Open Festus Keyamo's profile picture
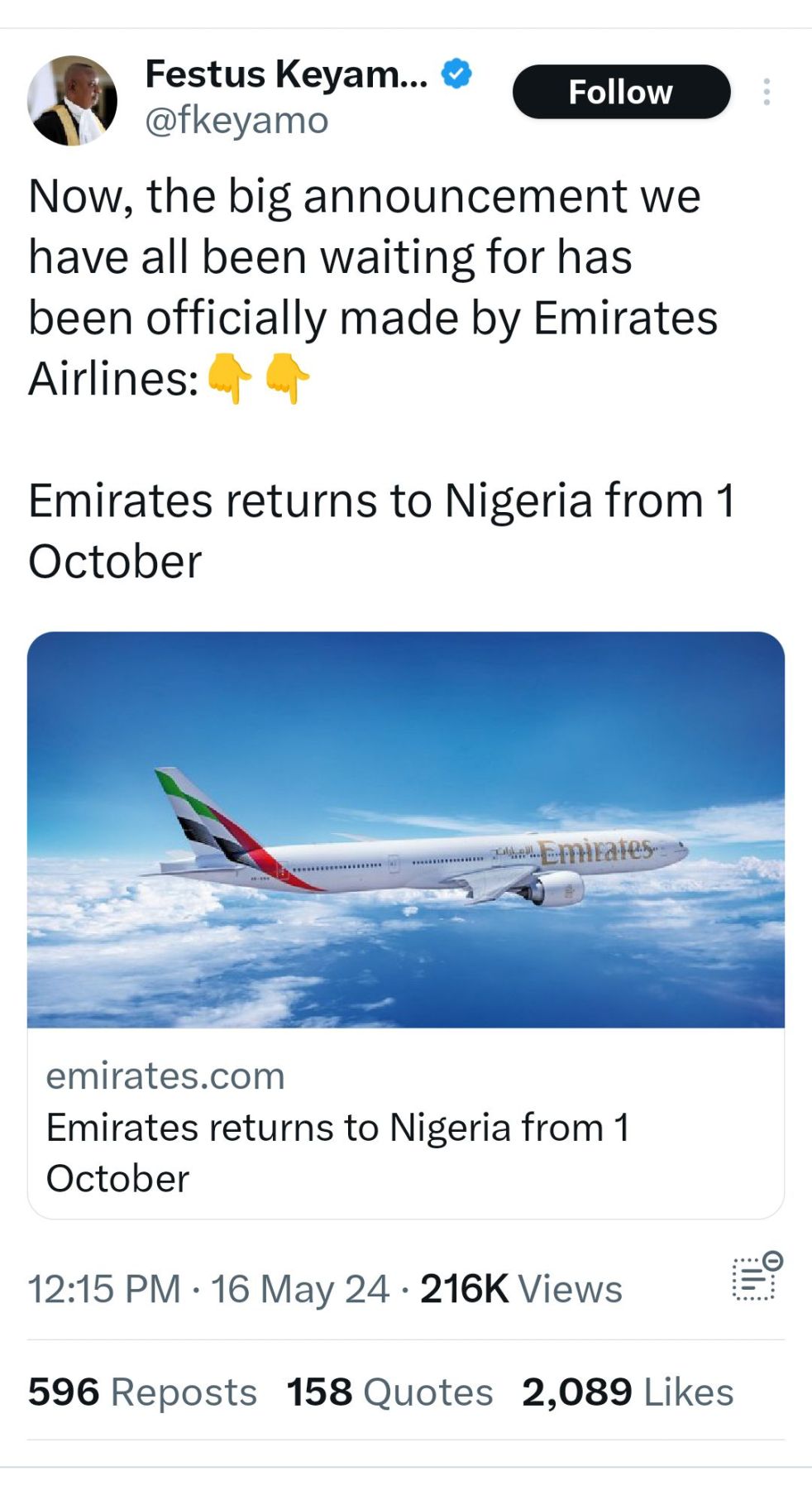Screen dimensions: 812x1495 (x=72, y=100)
